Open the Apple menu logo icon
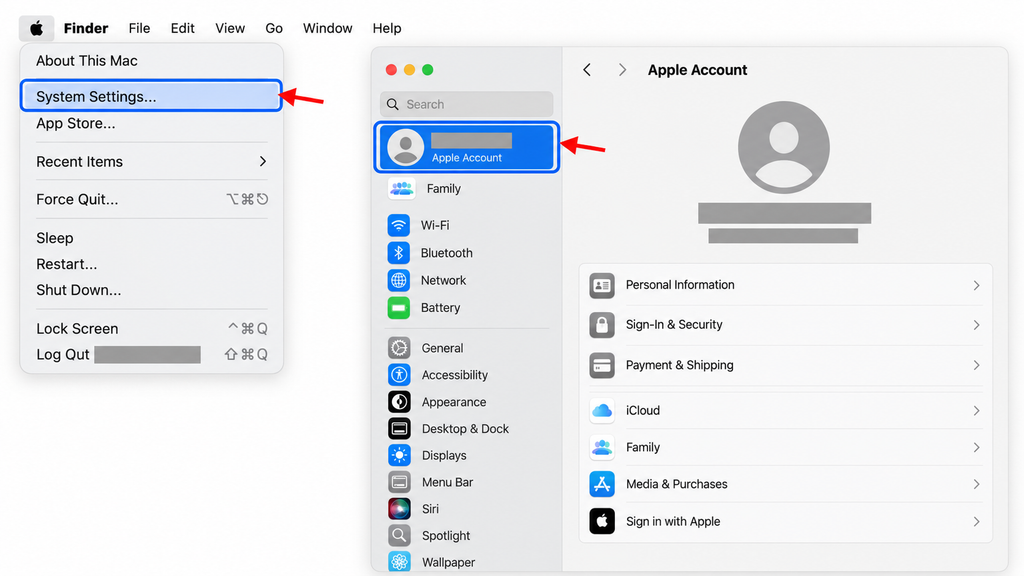 click(x=37, y=28)
